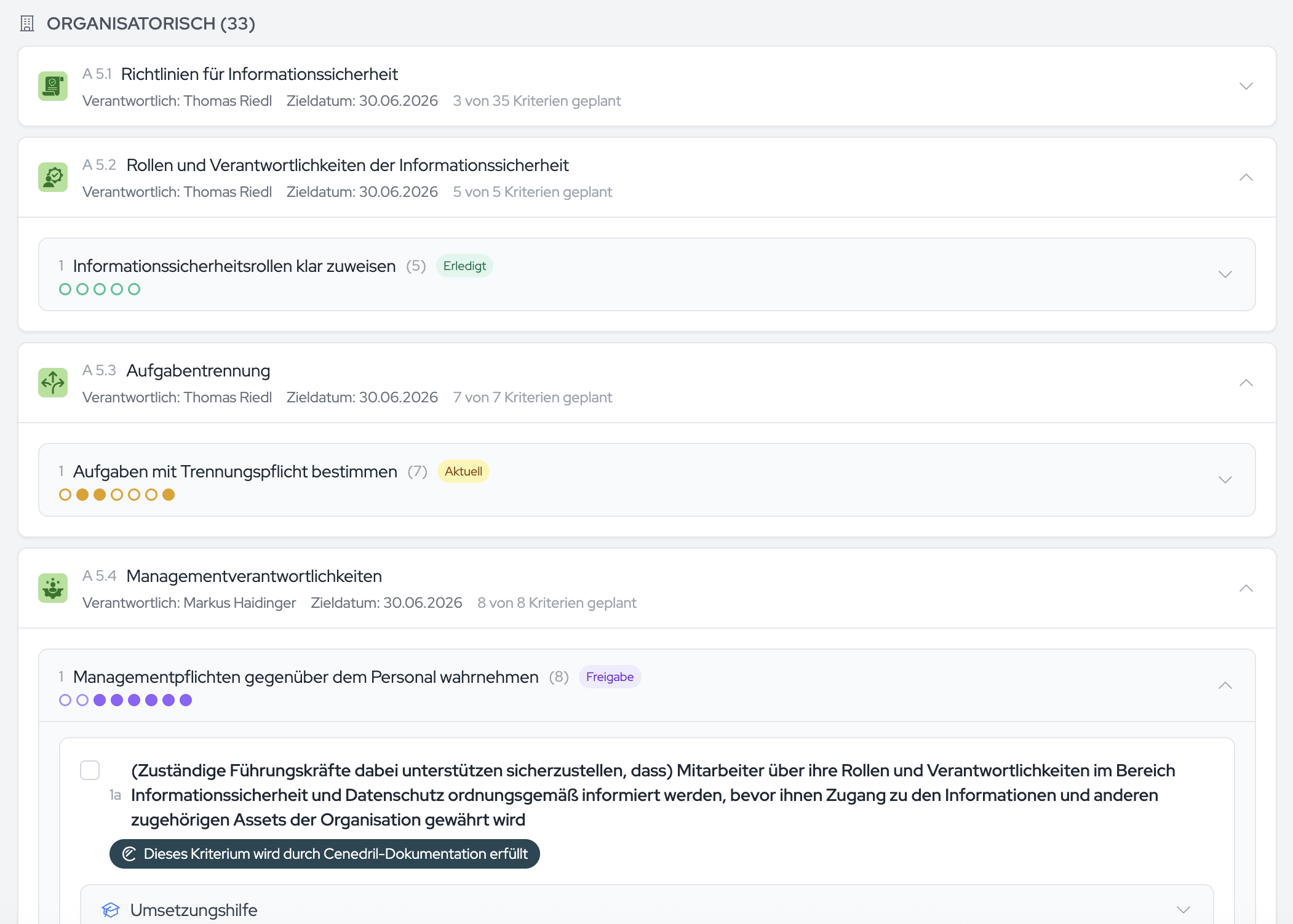
Task: Click the first empty purple circle under Managementpflichten
Action: click(65, 700)
